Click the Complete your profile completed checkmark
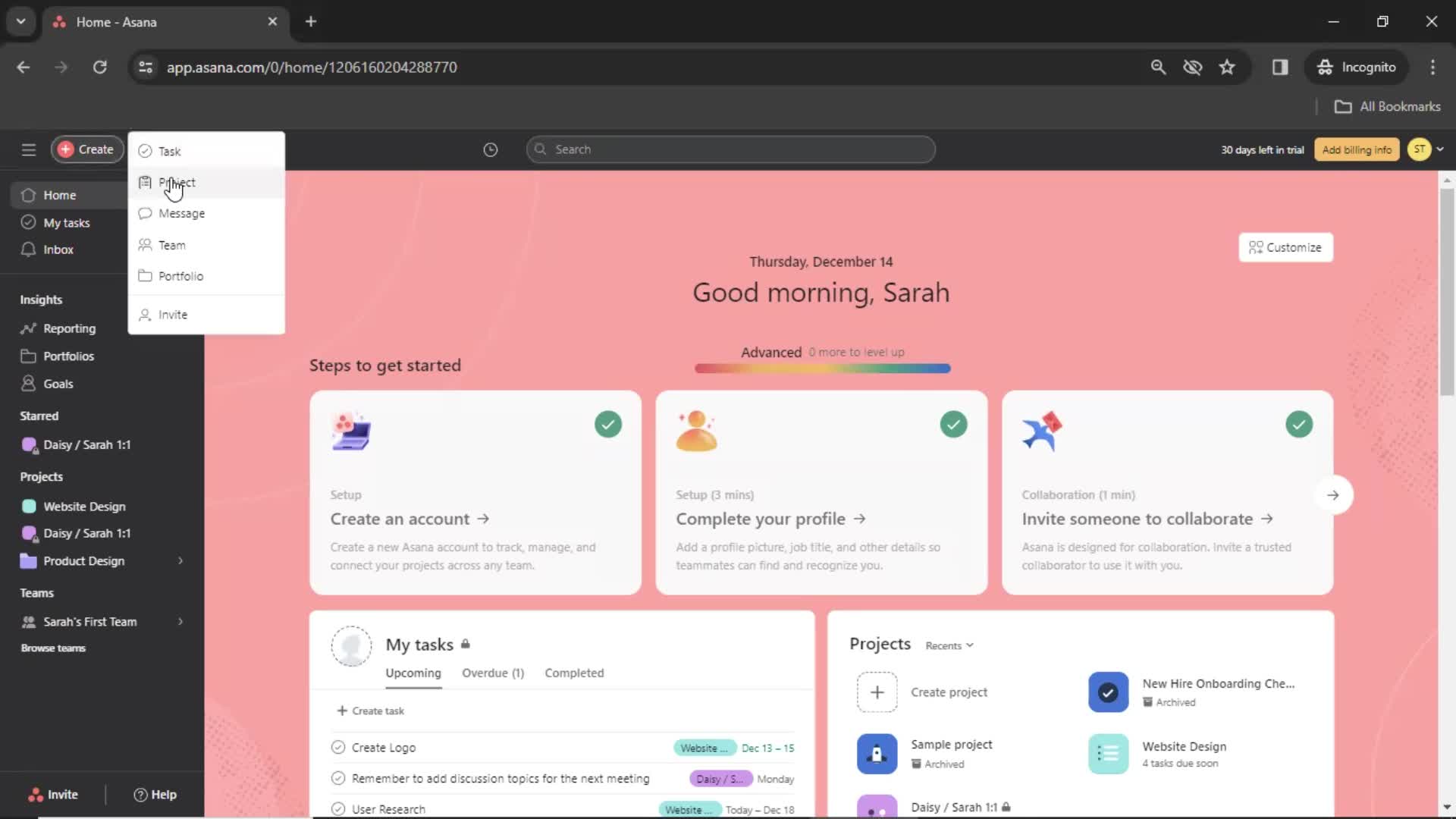This screenshot has width=1456, height=819. (x=953, y=424)
